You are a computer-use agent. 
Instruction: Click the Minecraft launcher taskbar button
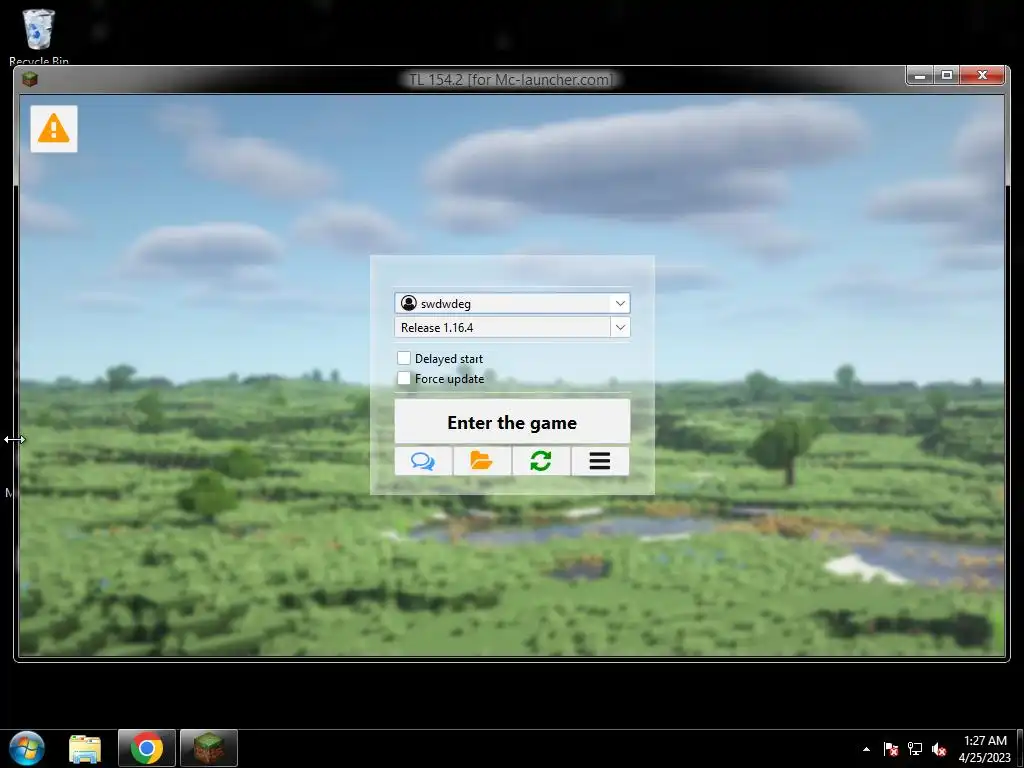pos(209,748)
